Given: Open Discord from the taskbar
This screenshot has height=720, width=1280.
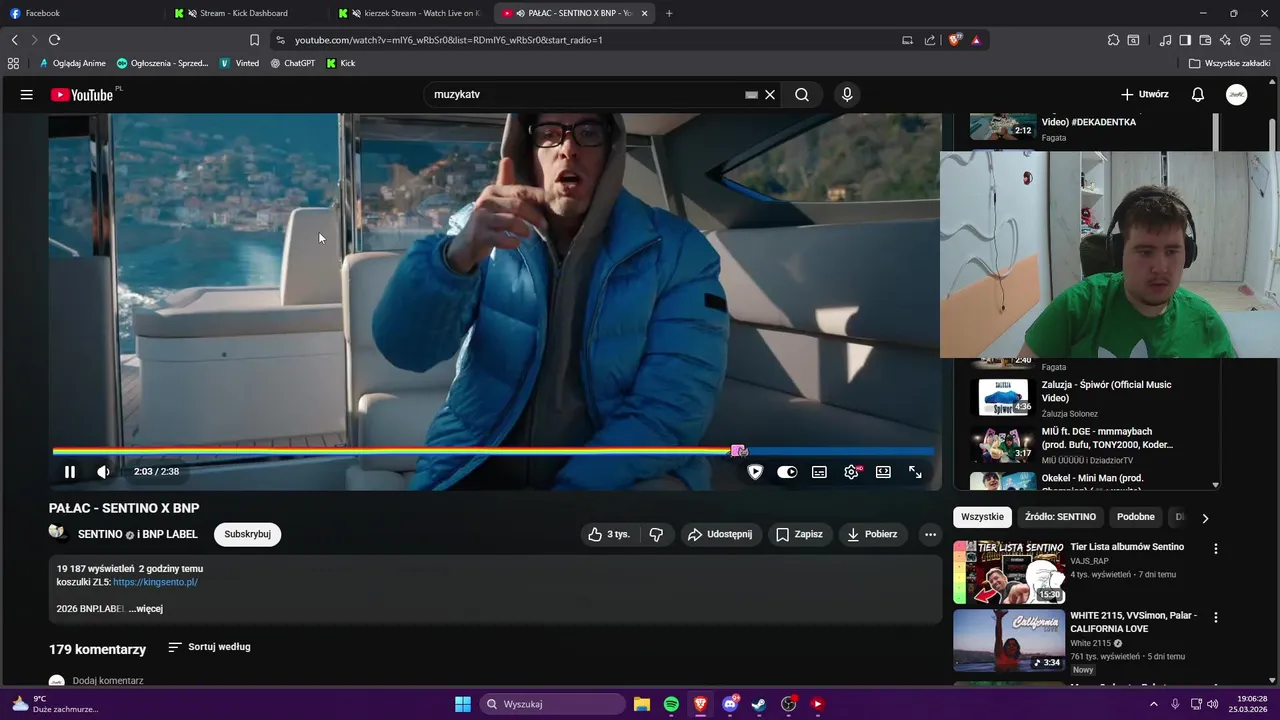Looking at the screenshot, I should point(730,704).
